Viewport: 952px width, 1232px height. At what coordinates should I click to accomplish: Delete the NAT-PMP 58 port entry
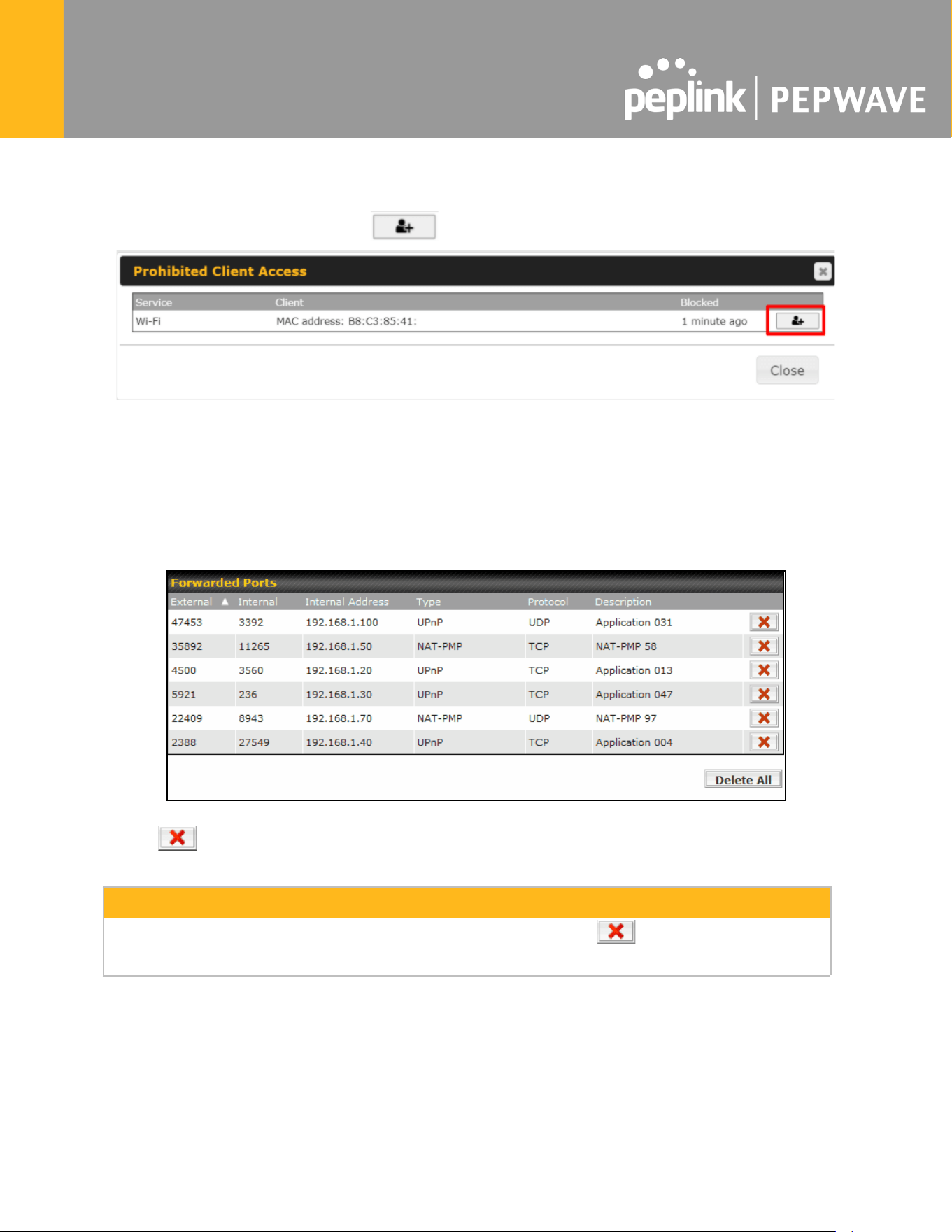tap(764, 646)
